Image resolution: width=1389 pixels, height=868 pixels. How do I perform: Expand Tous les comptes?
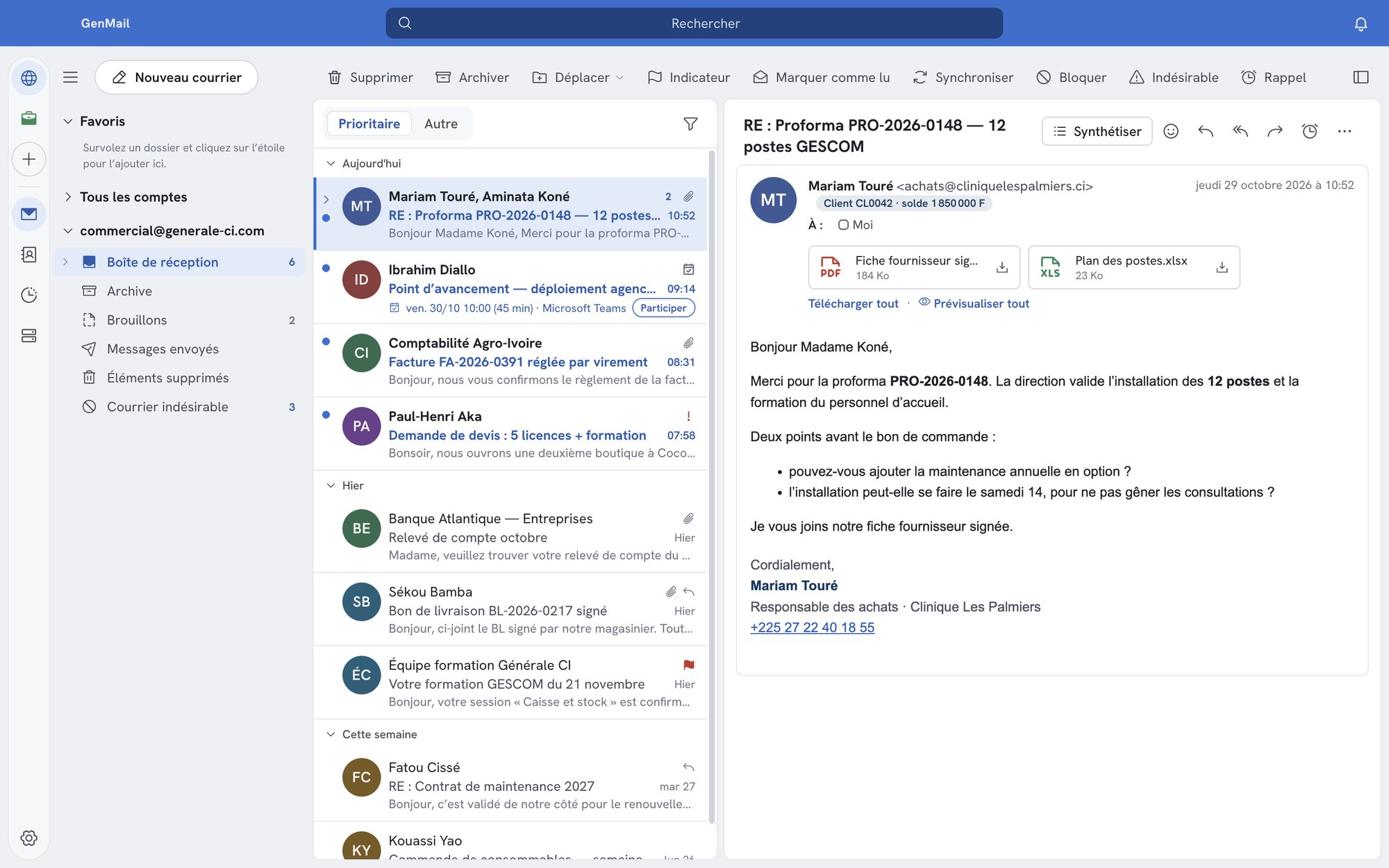[68, 197]
